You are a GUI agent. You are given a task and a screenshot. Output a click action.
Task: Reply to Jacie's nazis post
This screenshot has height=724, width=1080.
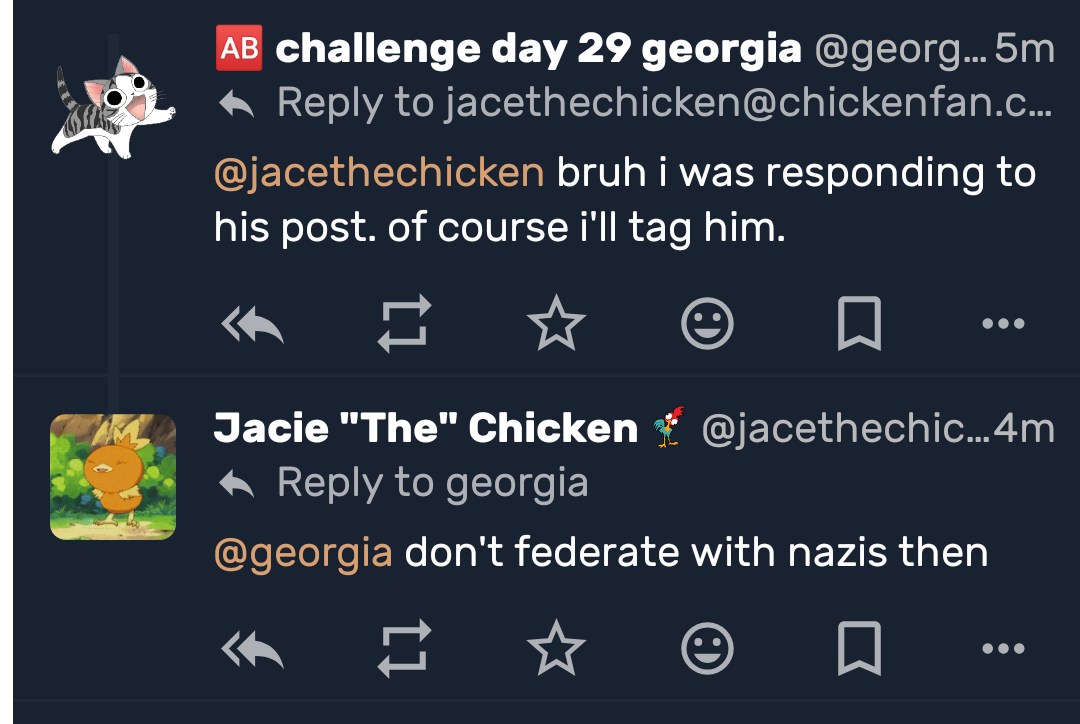252,648
